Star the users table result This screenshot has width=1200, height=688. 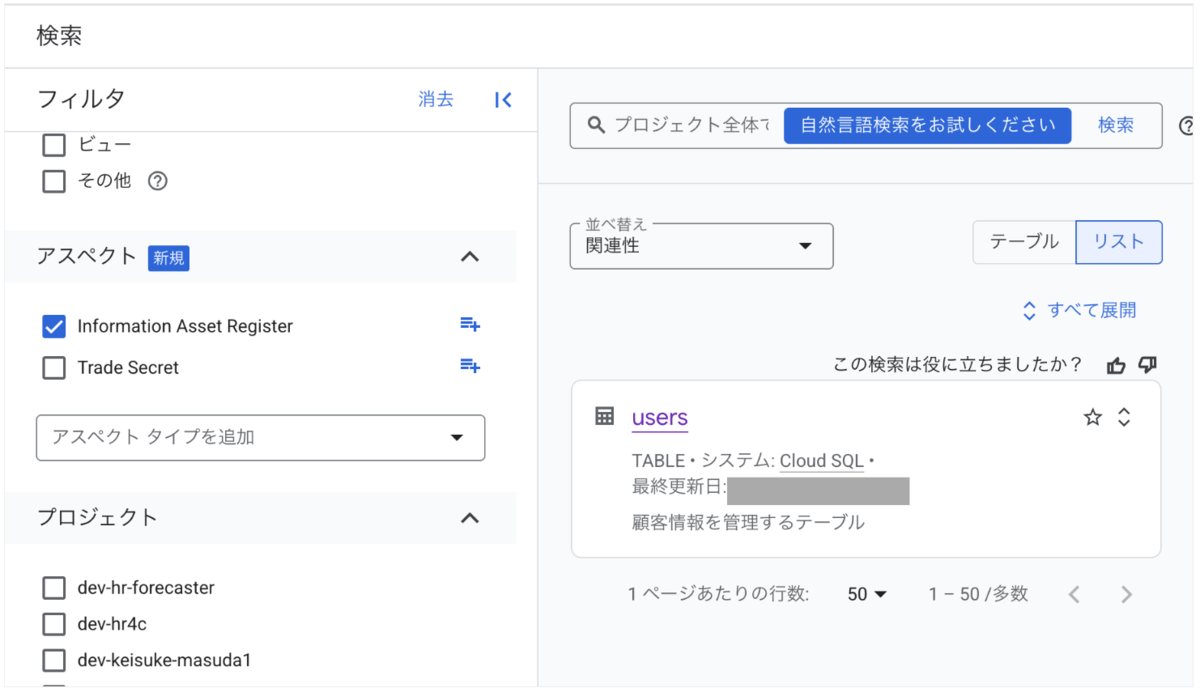pyautogui.click(x=1092, y=418)
